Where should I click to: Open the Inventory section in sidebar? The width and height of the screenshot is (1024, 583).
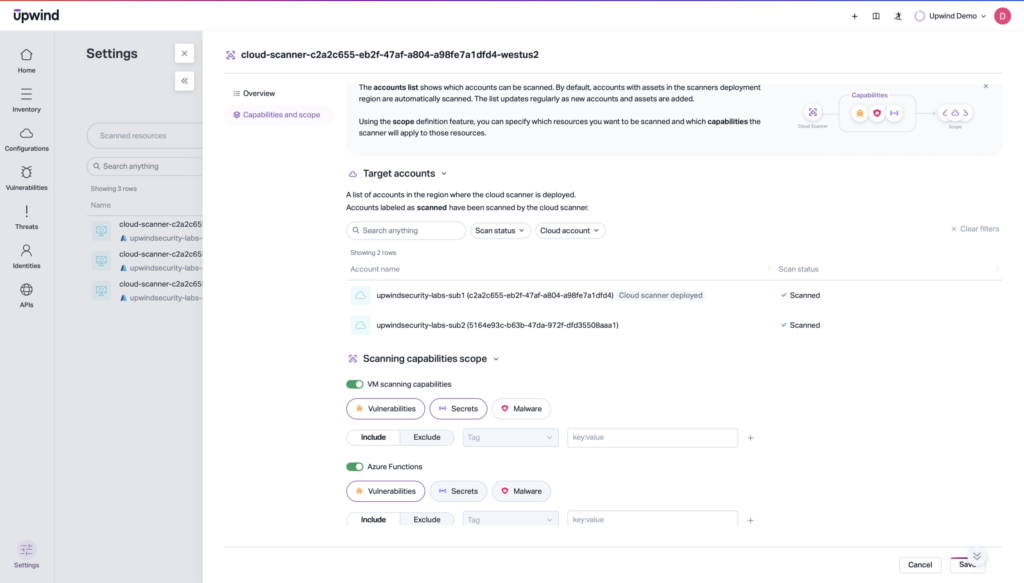coord(26,100)
